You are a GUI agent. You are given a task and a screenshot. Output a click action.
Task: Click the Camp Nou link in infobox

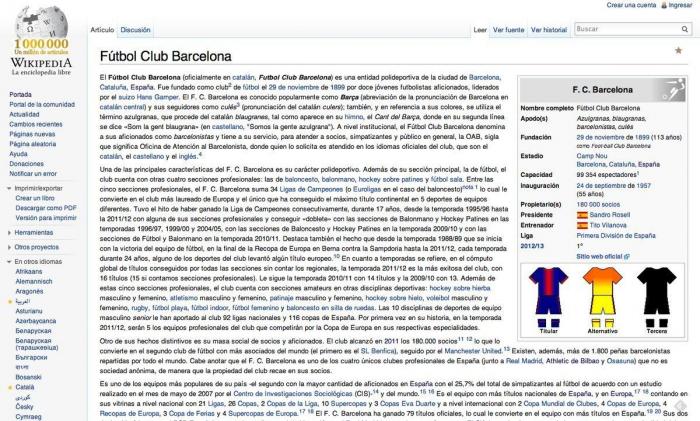point(592,156)
